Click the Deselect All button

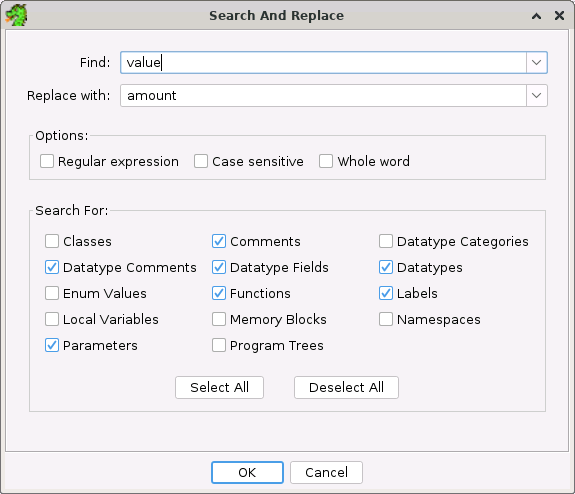[x=346, y=387]
